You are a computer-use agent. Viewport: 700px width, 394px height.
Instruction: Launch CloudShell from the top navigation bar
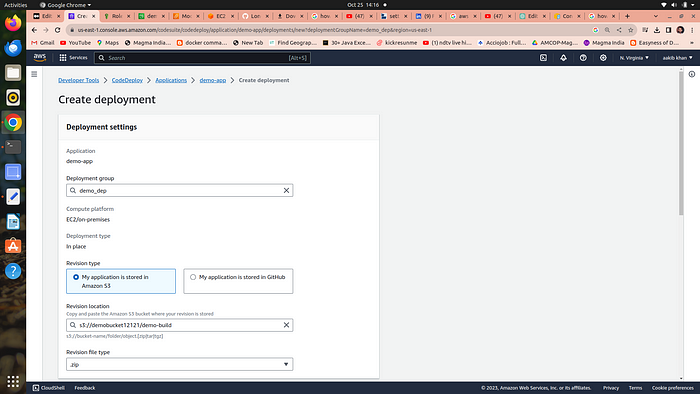point(543,58)
